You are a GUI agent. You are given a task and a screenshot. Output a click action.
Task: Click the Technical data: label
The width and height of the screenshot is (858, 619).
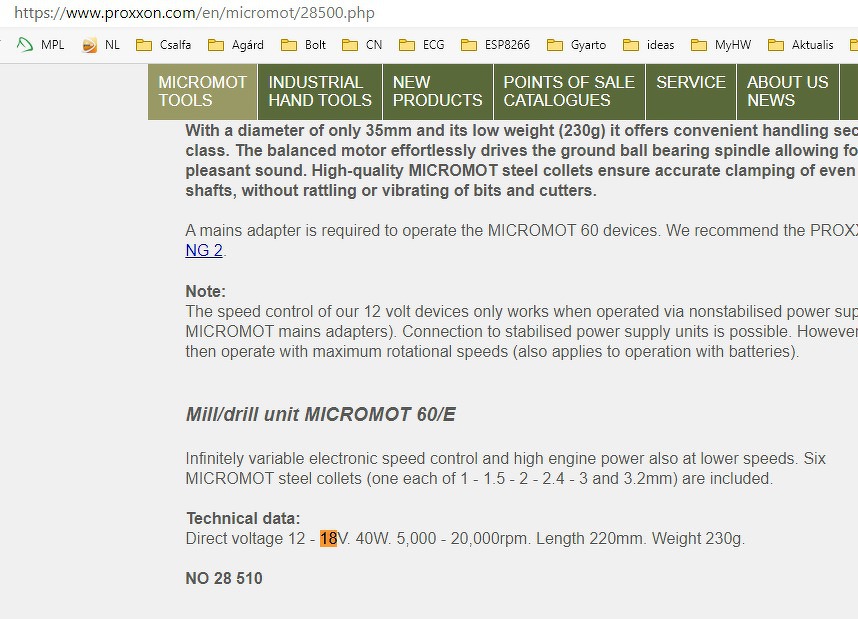pyautogui.click(x=244, y=518)
